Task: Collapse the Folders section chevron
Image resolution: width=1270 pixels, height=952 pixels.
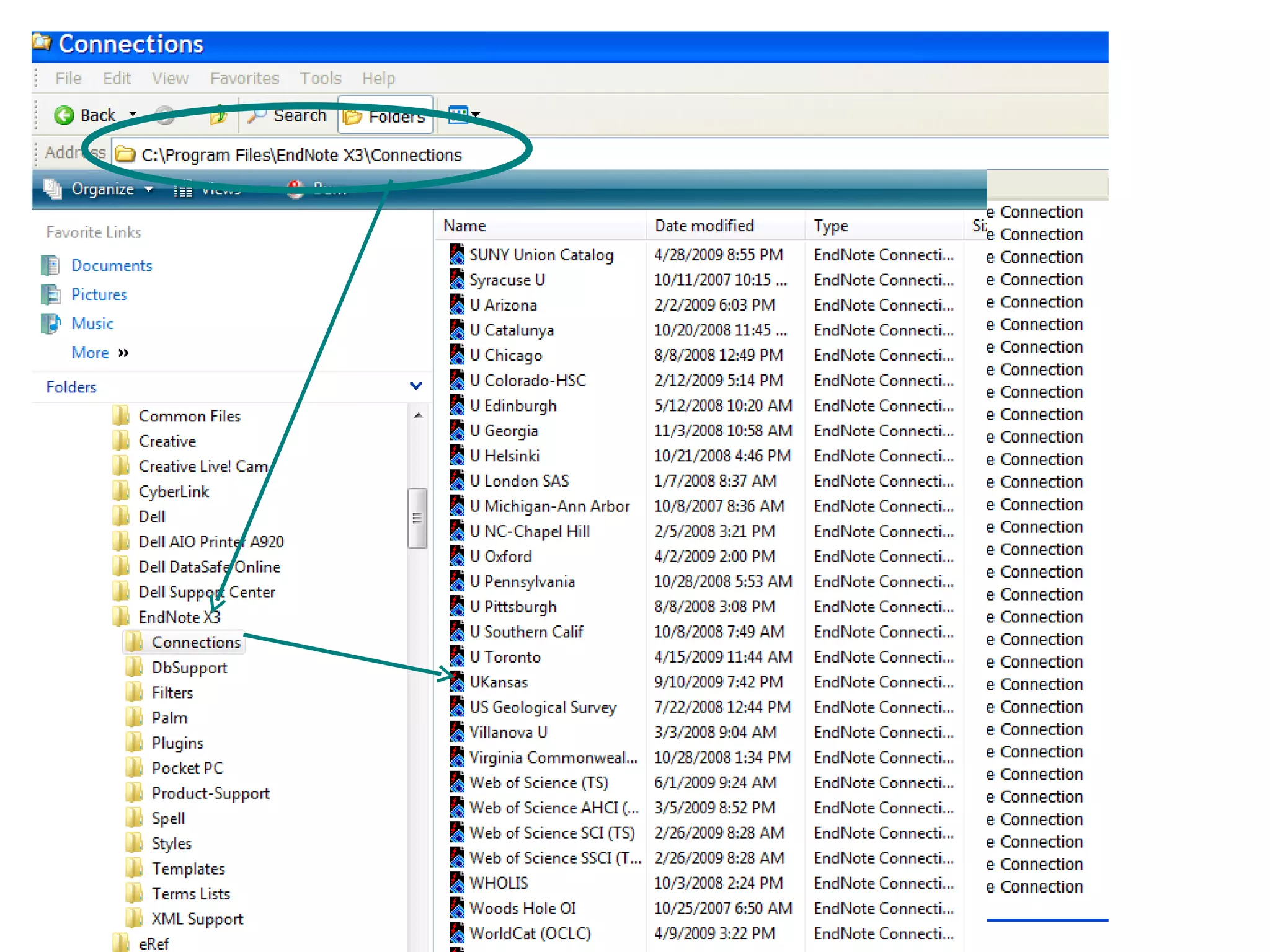Action: (416, 386)
